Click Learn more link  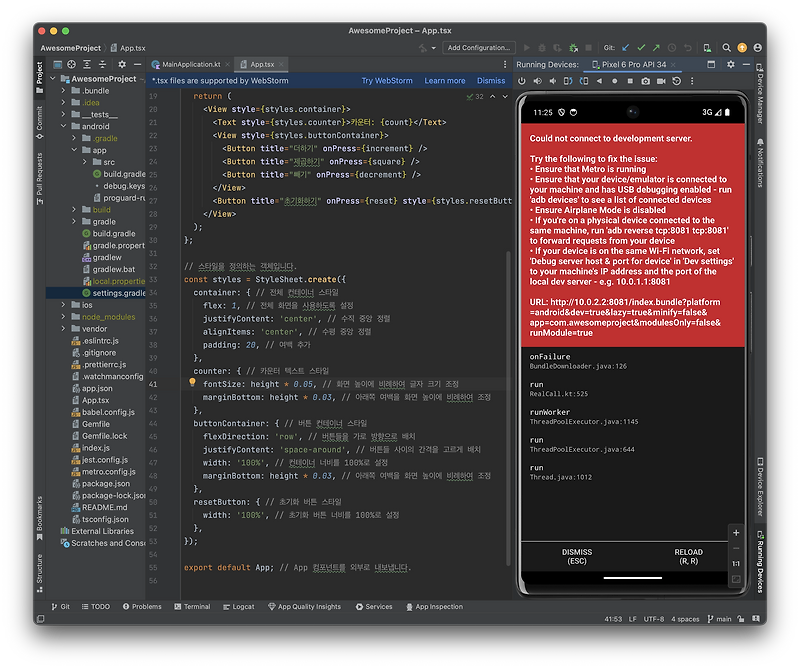tap(444, 81)
